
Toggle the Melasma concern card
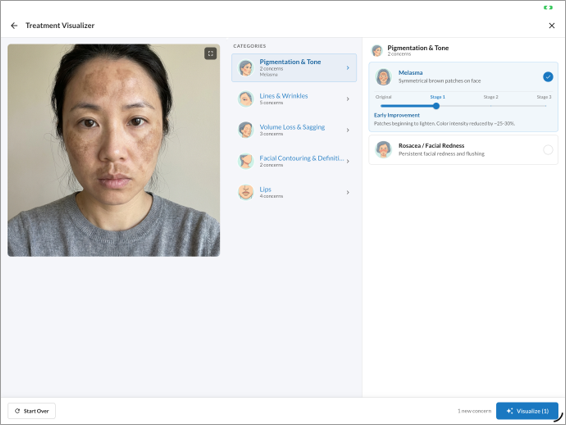(463, 77)
